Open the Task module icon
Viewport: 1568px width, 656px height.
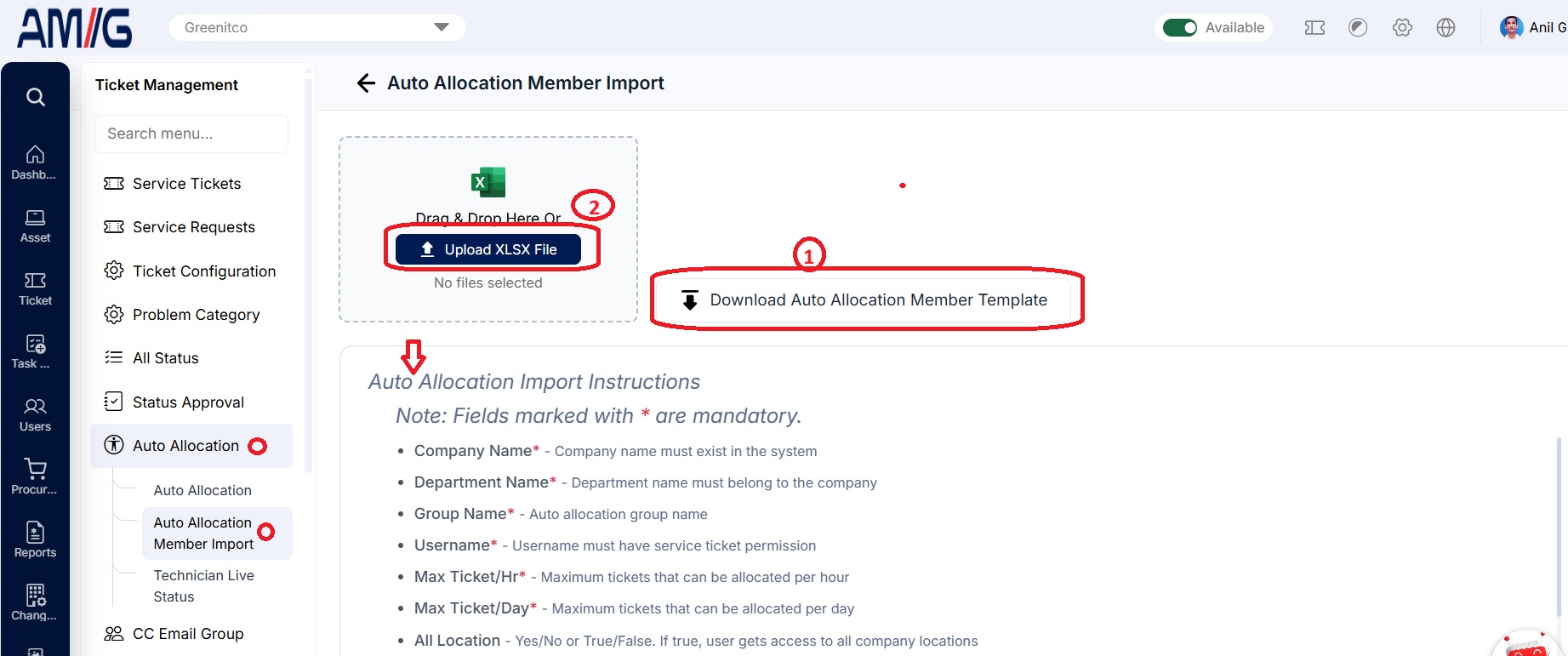(35, 352)
